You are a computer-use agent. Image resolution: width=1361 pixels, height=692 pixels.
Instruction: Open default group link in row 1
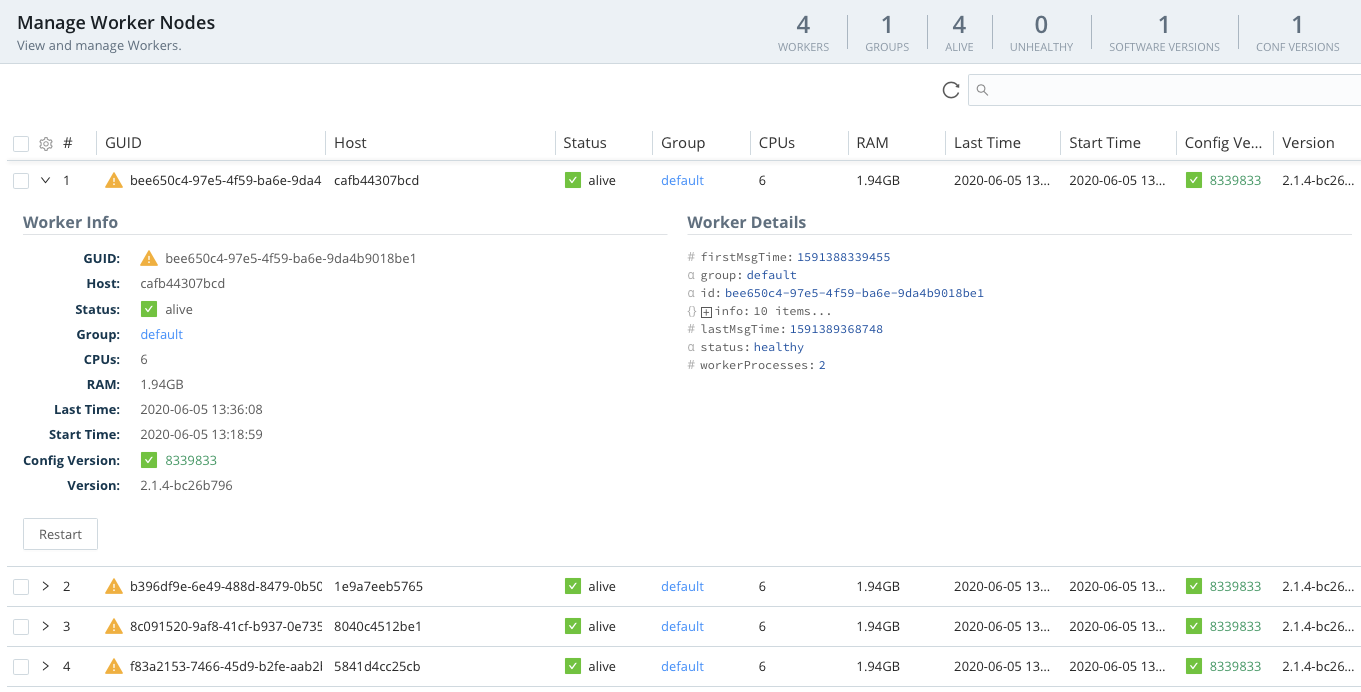(x=682, y=181)
